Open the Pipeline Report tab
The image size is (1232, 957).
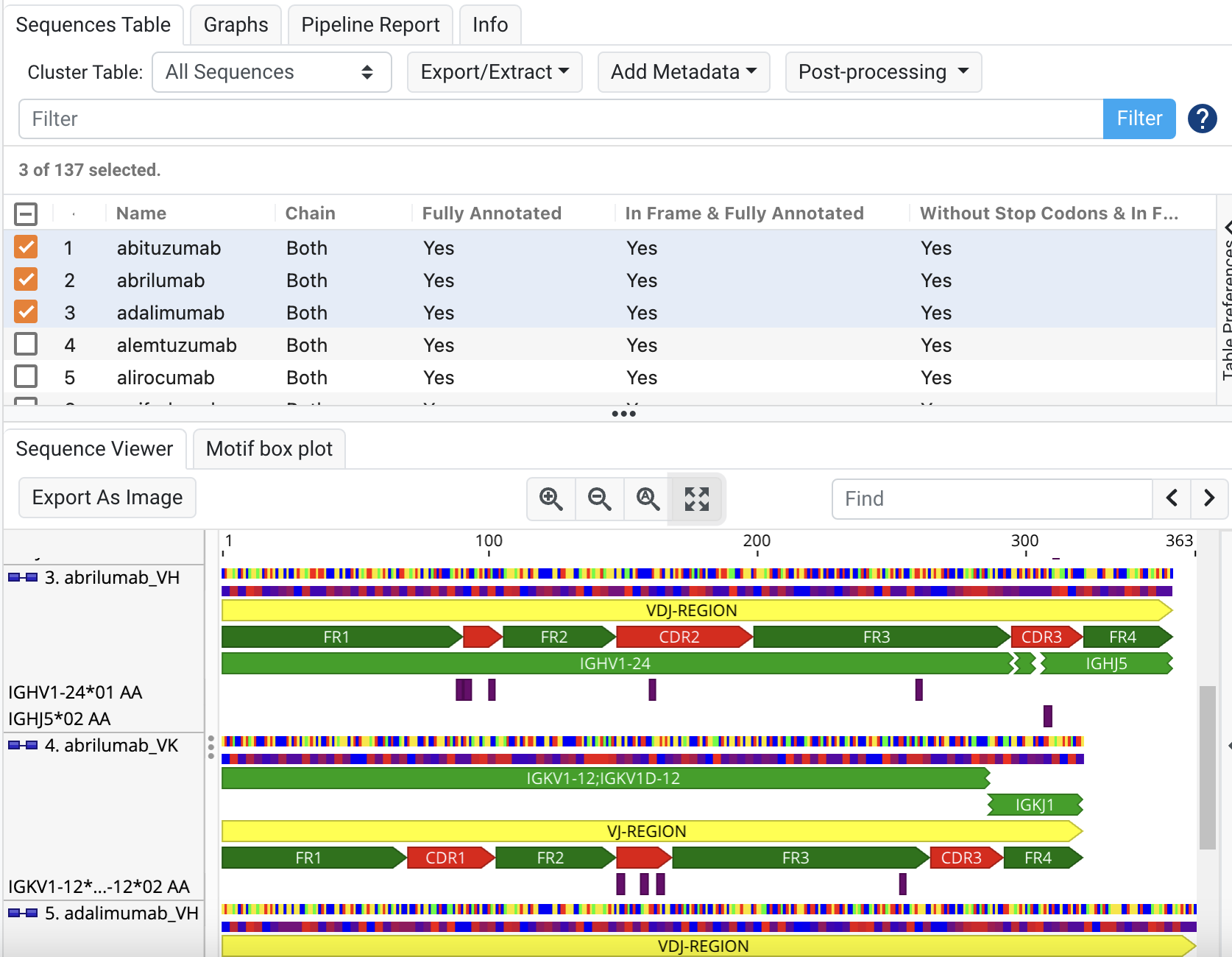[370, 25]
